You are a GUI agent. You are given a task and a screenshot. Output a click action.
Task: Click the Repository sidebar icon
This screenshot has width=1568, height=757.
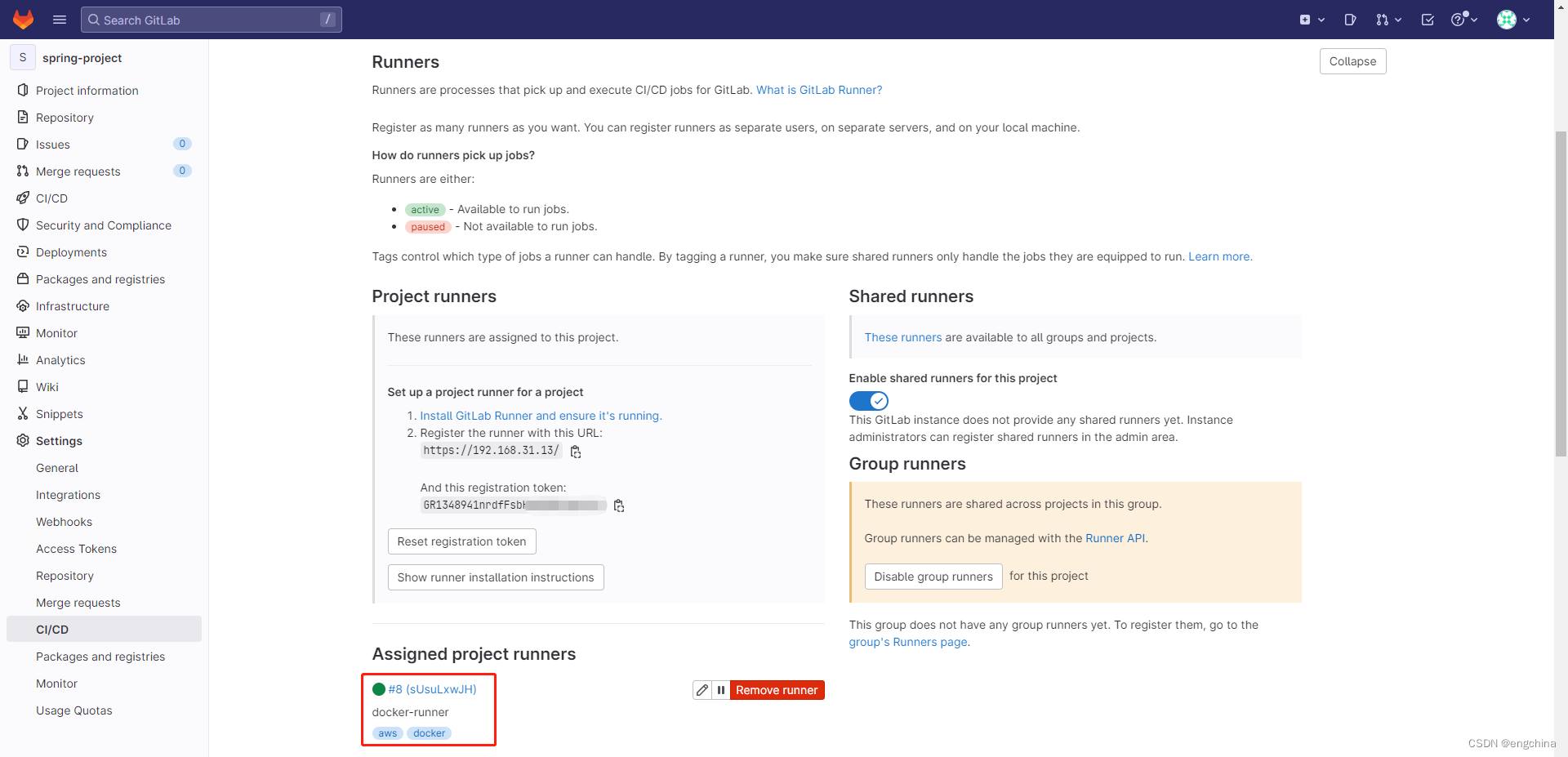pyautogui.click(x=23, y=117)
